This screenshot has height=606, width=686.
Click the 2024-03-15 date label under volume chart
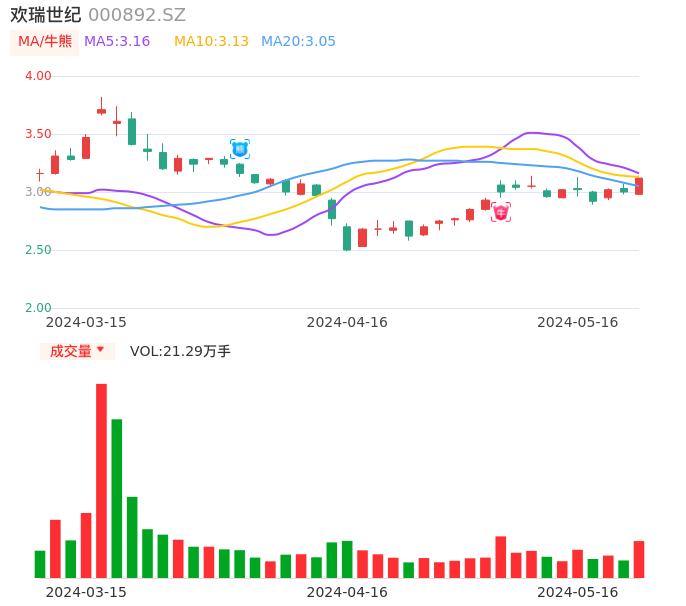click(86, 592)
